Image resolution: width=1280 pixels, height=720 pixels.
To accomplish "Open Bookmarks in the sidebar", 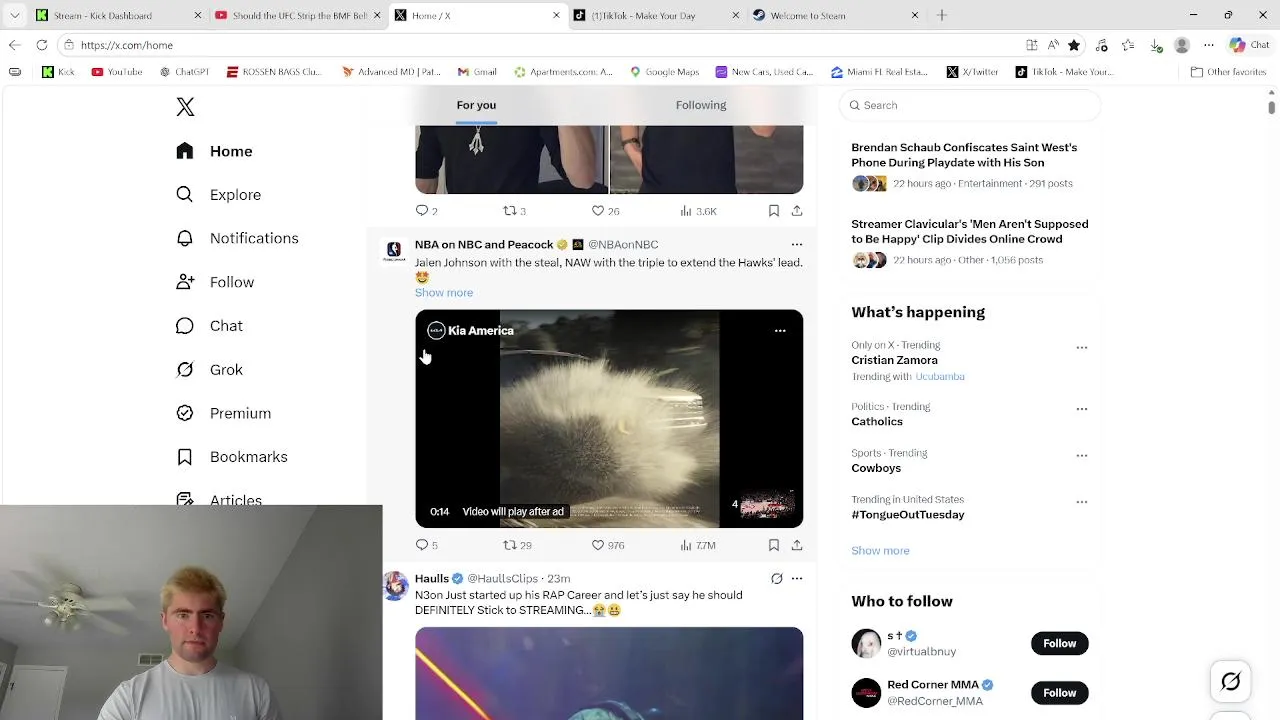I will click(232, 457).
